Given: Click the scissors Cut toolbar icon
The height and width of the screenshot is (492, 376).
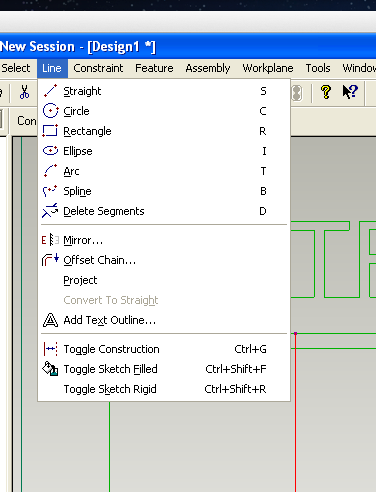Looking at the screenshot, I should tap(24, 92).
